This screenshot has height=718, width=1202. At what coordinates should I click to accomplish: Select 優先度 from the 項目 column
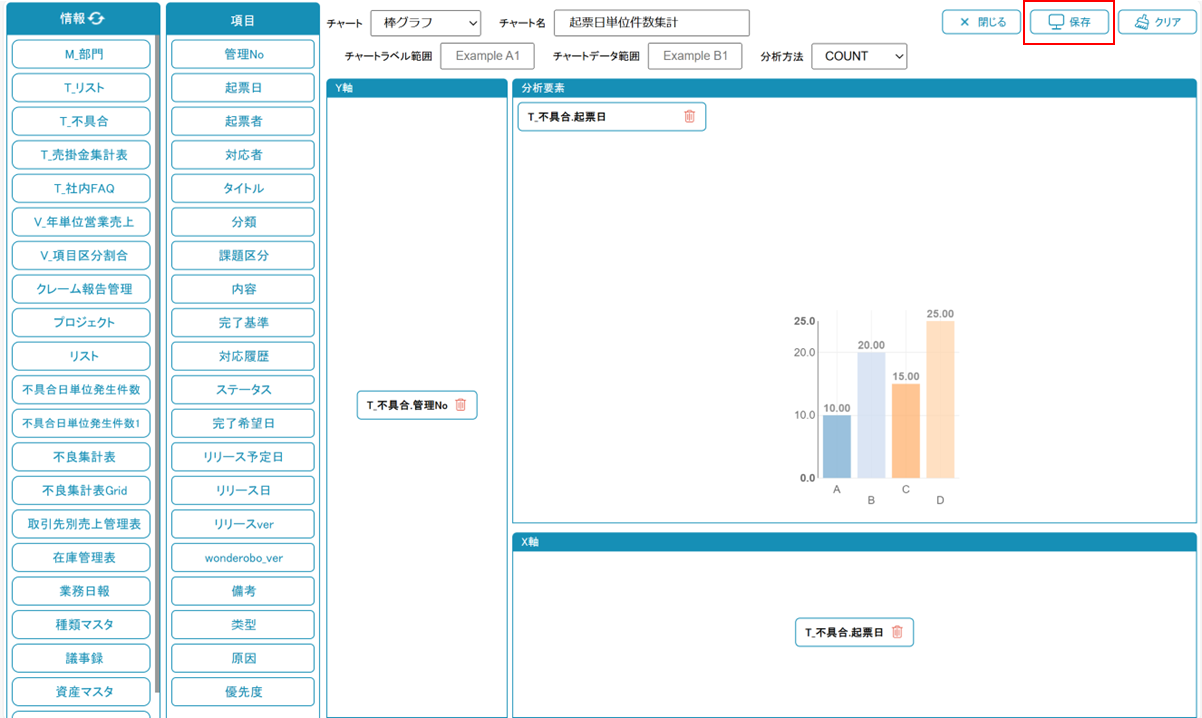[x=243, y=691]
